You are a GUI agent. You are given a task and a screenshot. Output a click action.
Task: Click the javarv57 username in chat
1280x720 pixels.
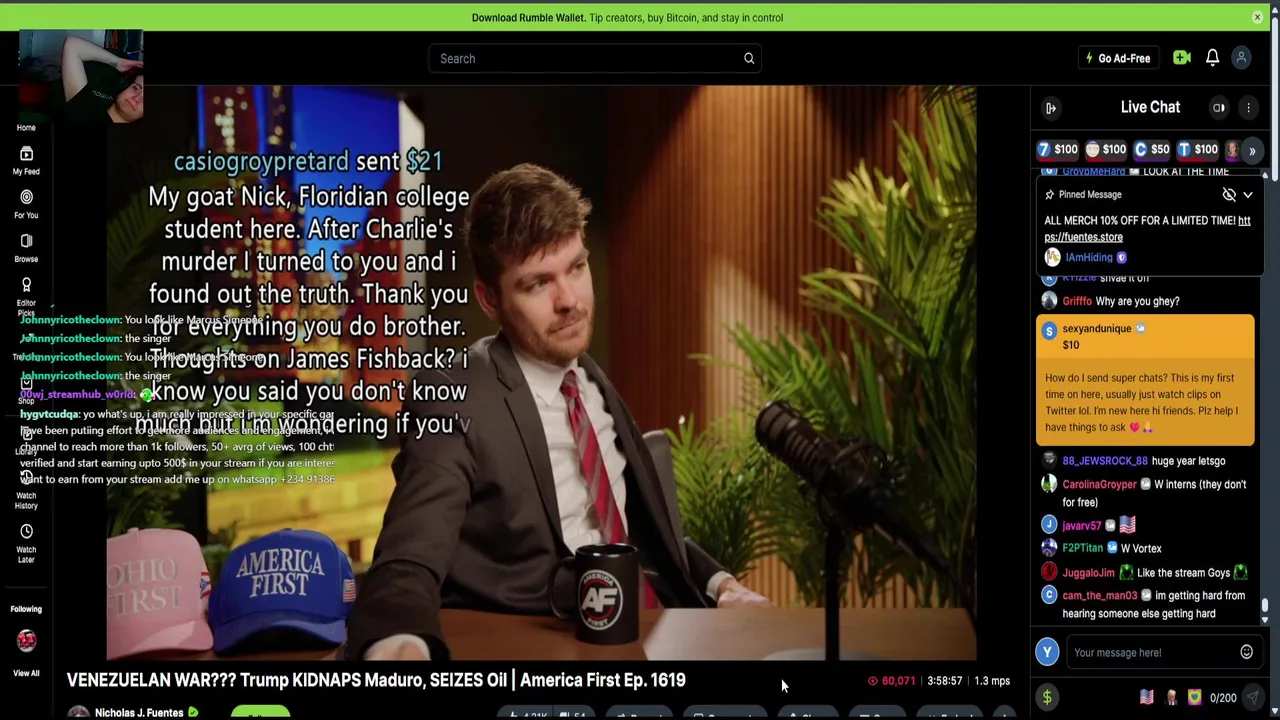(1081, 526)
